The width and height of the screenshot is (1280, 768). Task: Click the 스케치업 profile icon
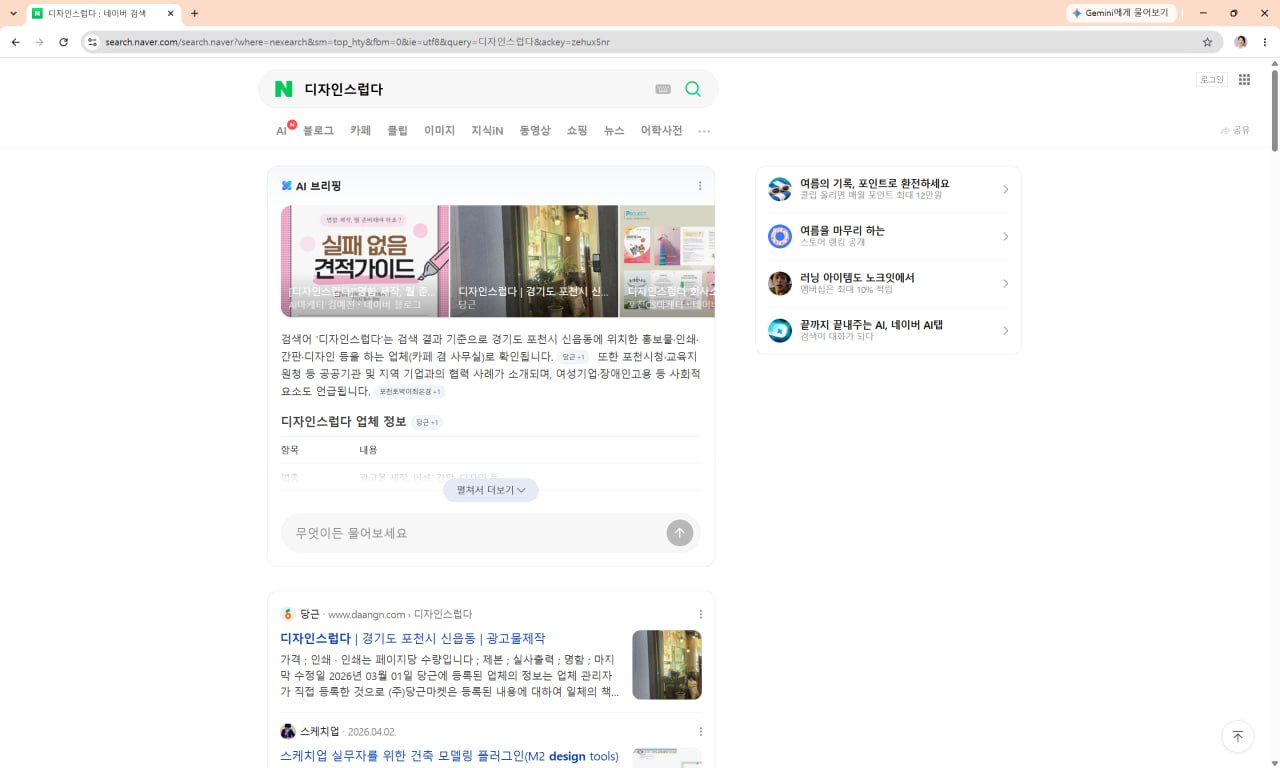tap(288, 731)
